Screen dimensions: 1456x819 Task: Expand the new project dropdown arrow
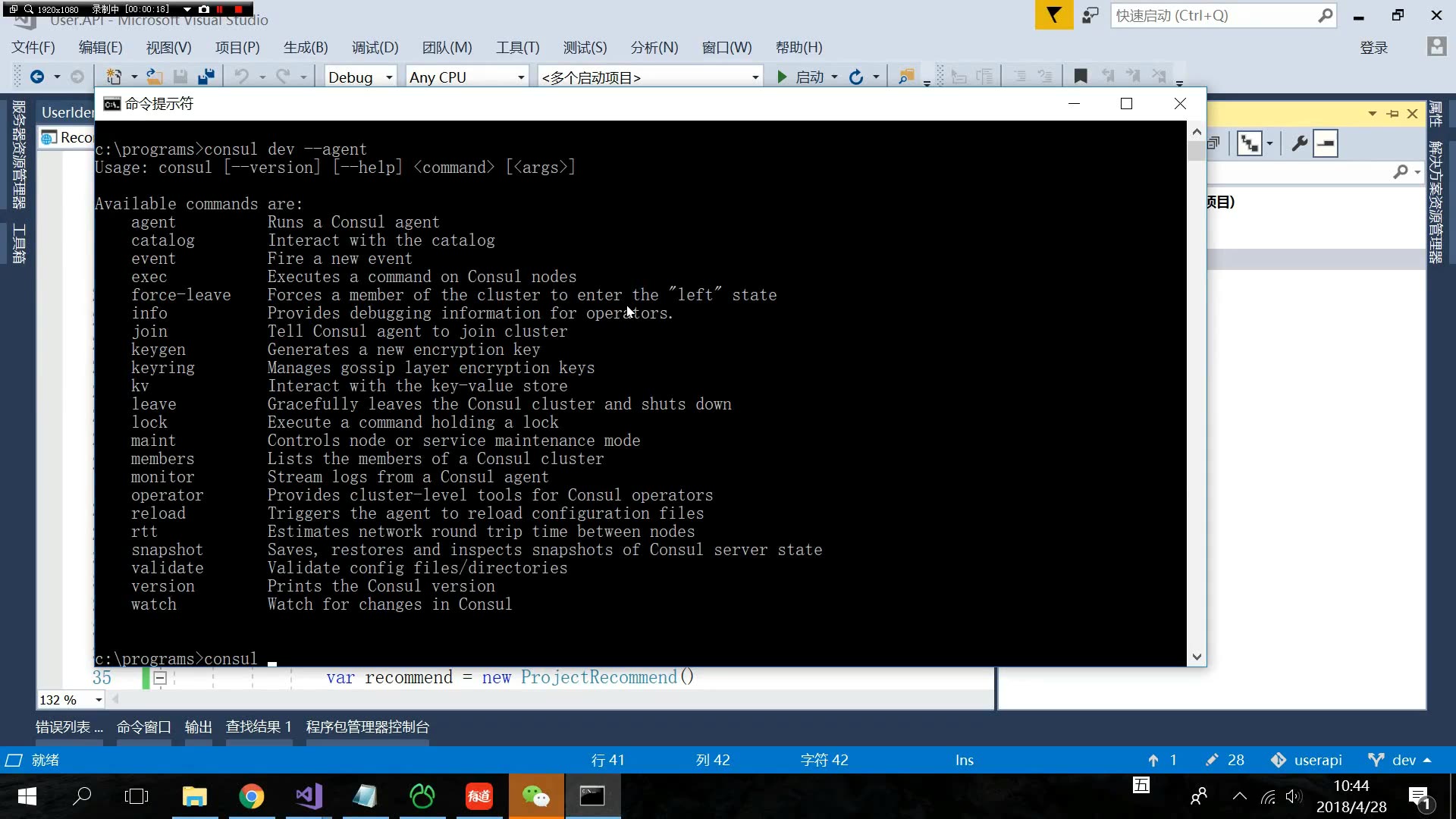pos(134,77)
